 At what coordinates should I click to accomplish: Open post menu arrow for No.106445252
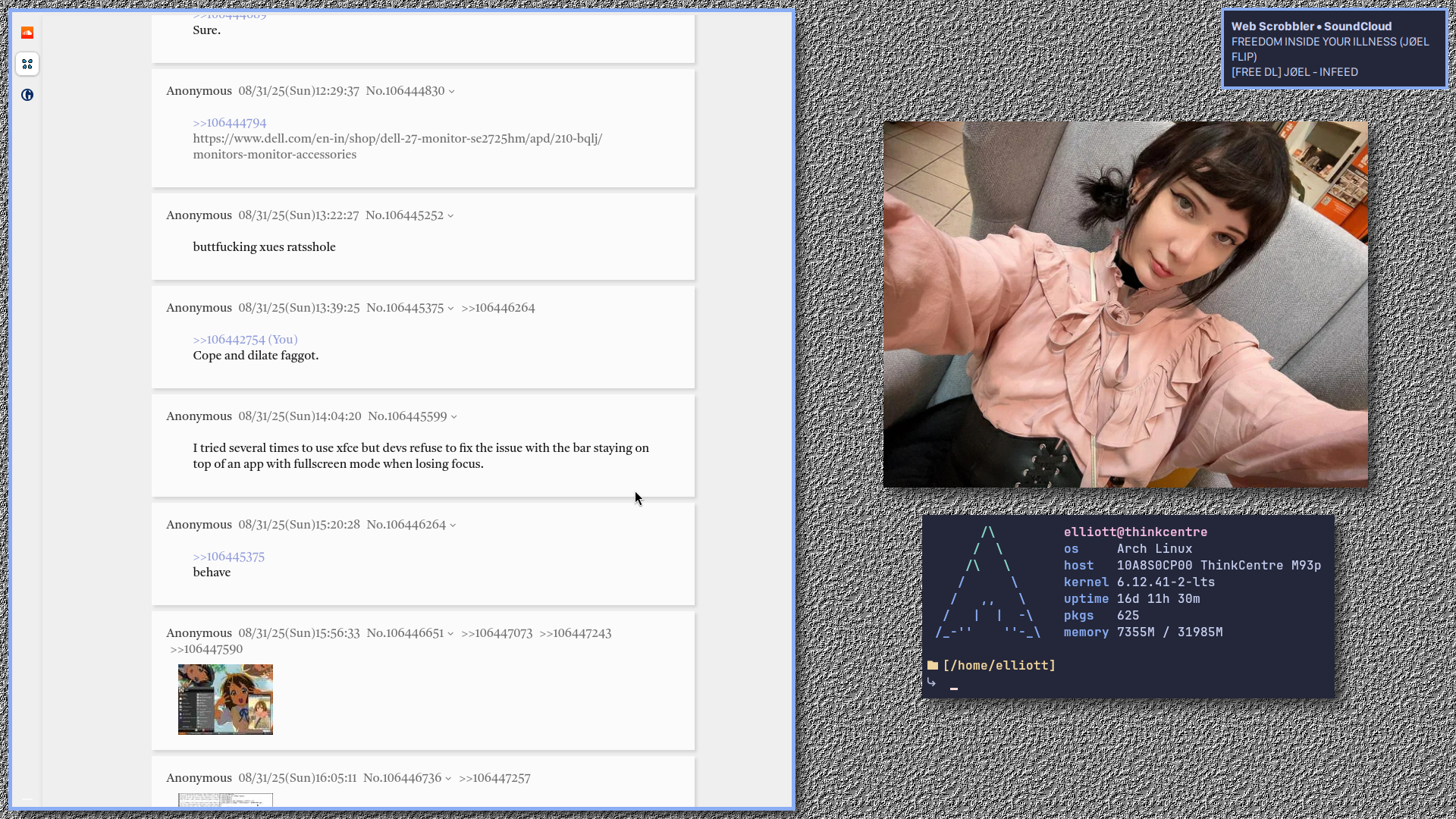(x=450, y=216)
